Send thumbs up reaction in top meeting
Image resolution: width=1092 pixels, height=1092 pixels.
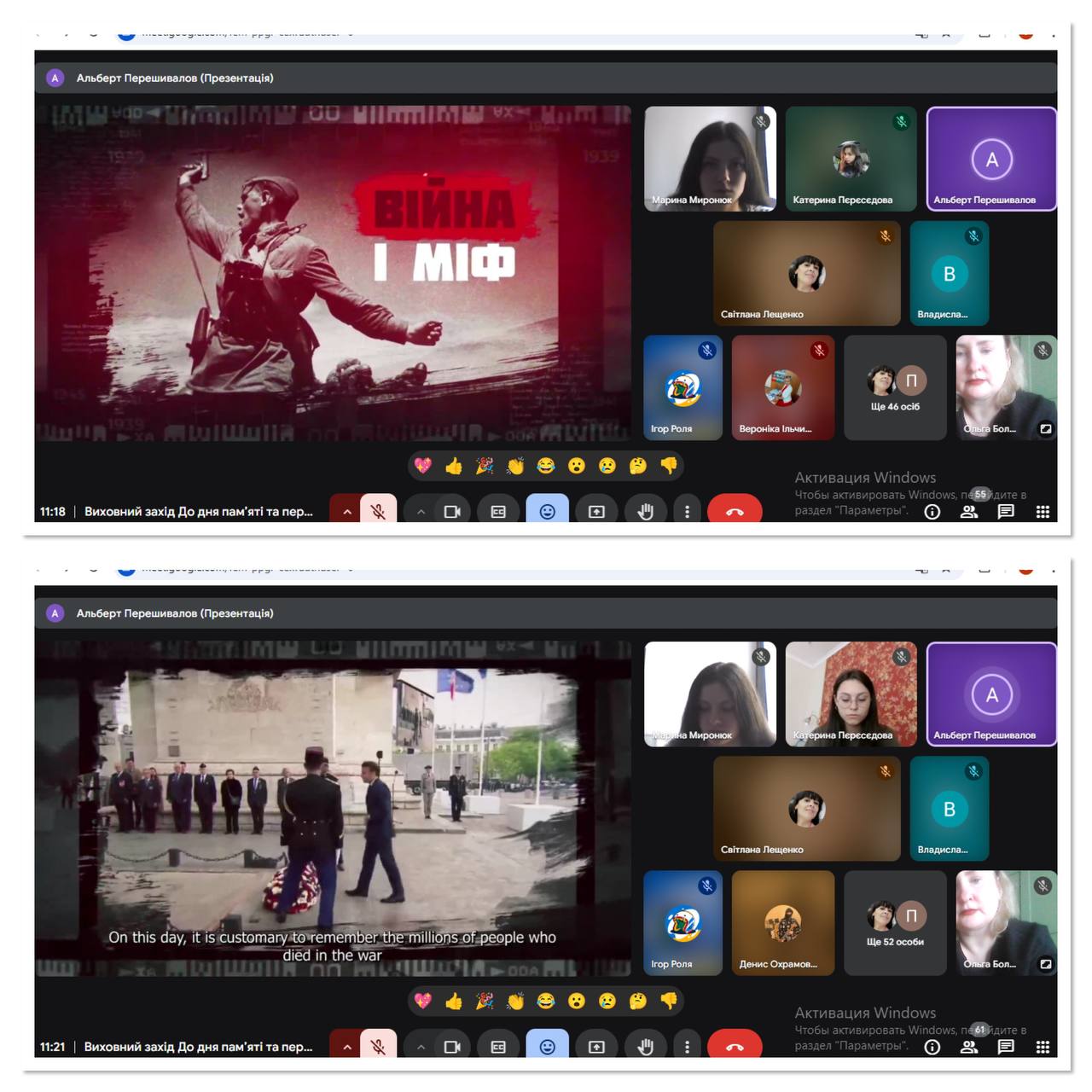[x=454, y=466]
